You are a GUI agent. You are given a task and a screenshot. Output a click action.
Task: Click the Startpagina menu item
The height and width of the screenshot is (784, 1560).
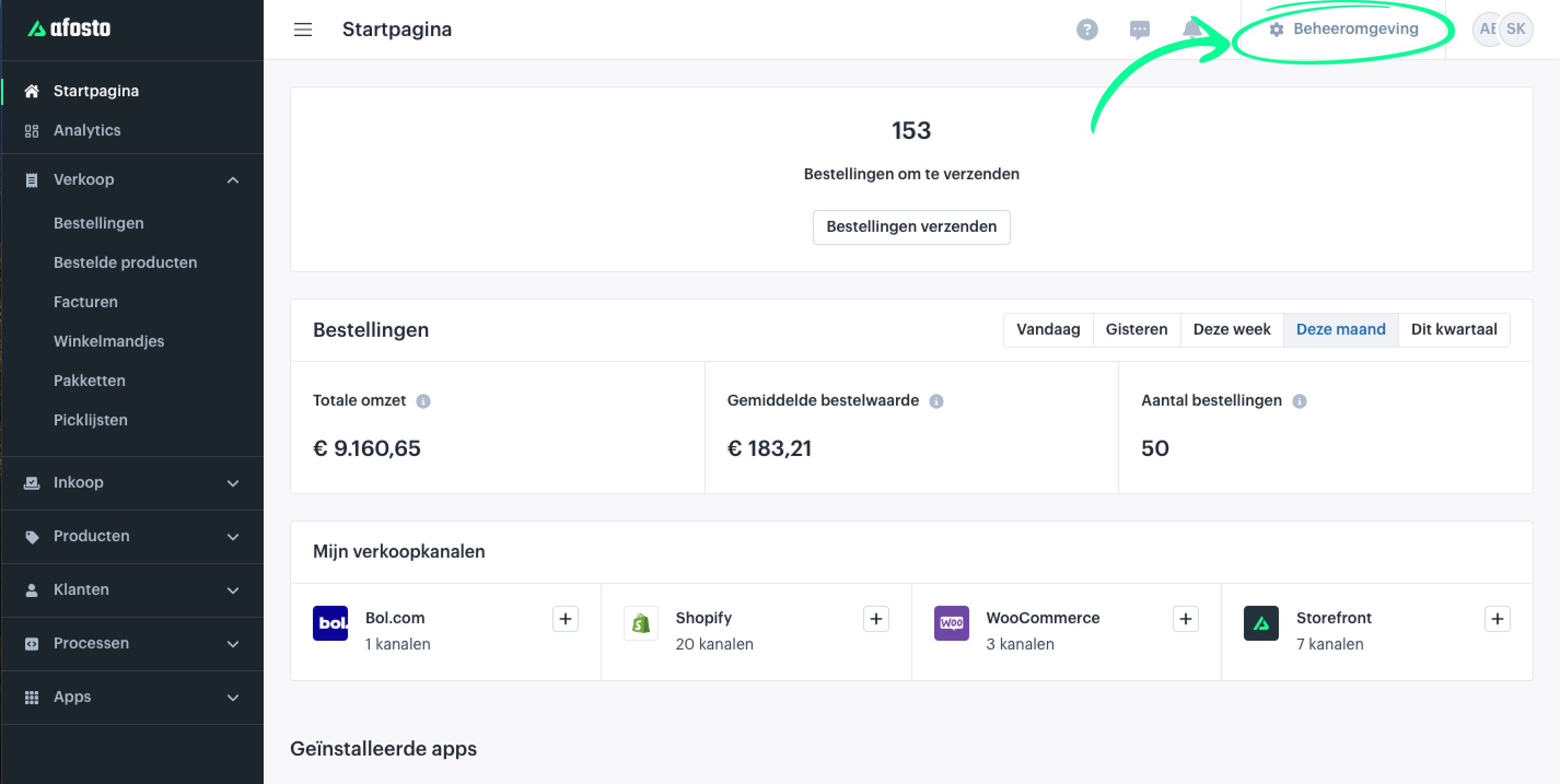click(96, 90)
